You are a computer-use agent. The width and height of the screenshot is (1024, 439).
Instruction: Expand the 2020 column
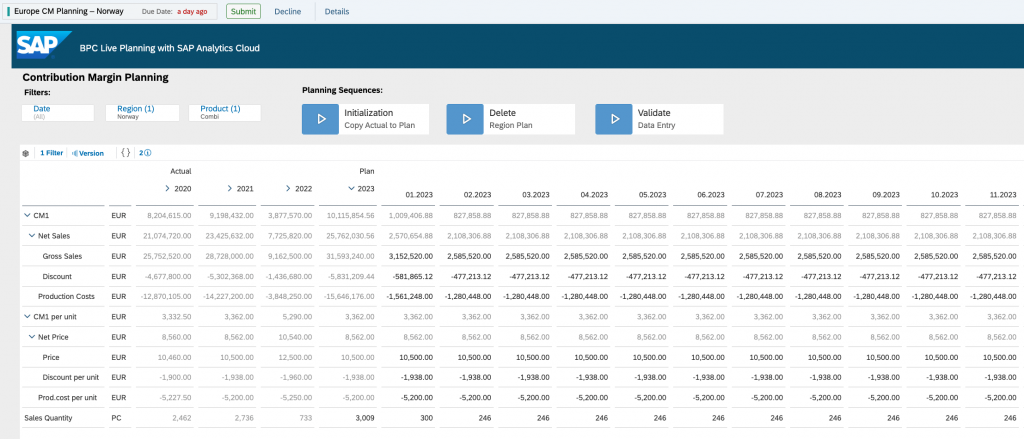click(168, 188)
